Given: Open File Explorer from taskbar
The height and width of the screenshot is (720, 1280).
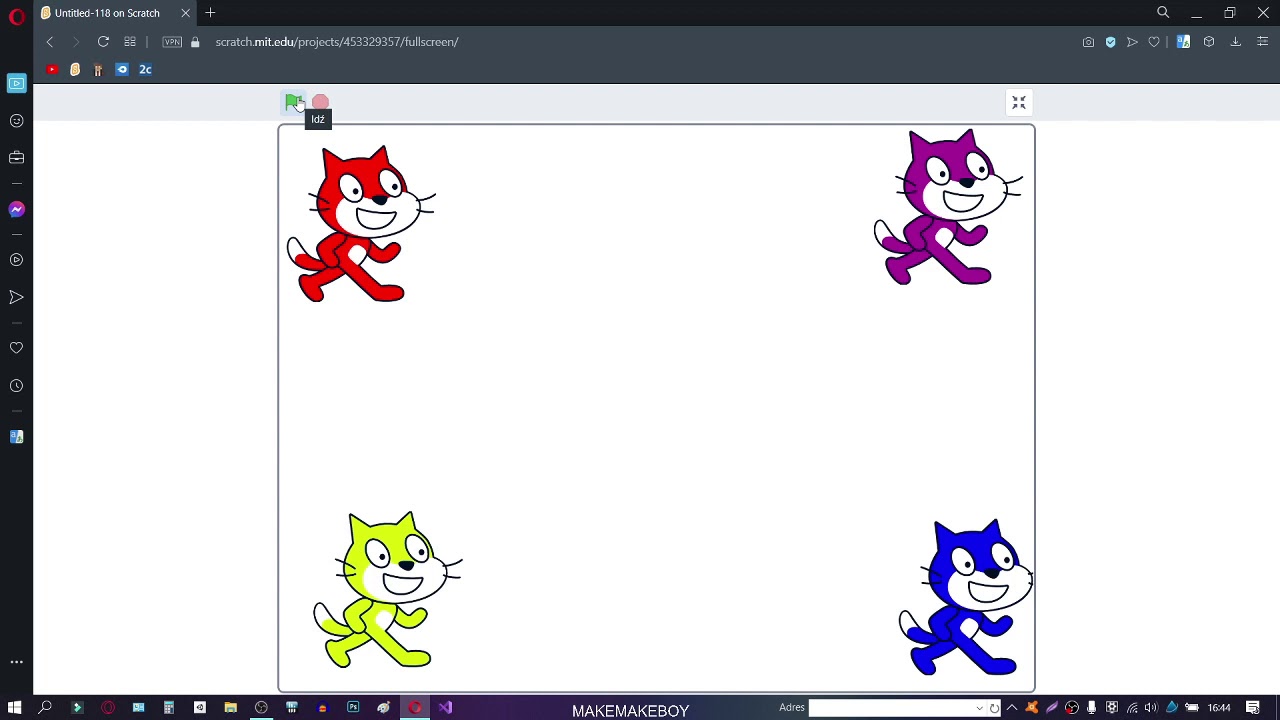Looking at the screenshot, I should (230, 707).
